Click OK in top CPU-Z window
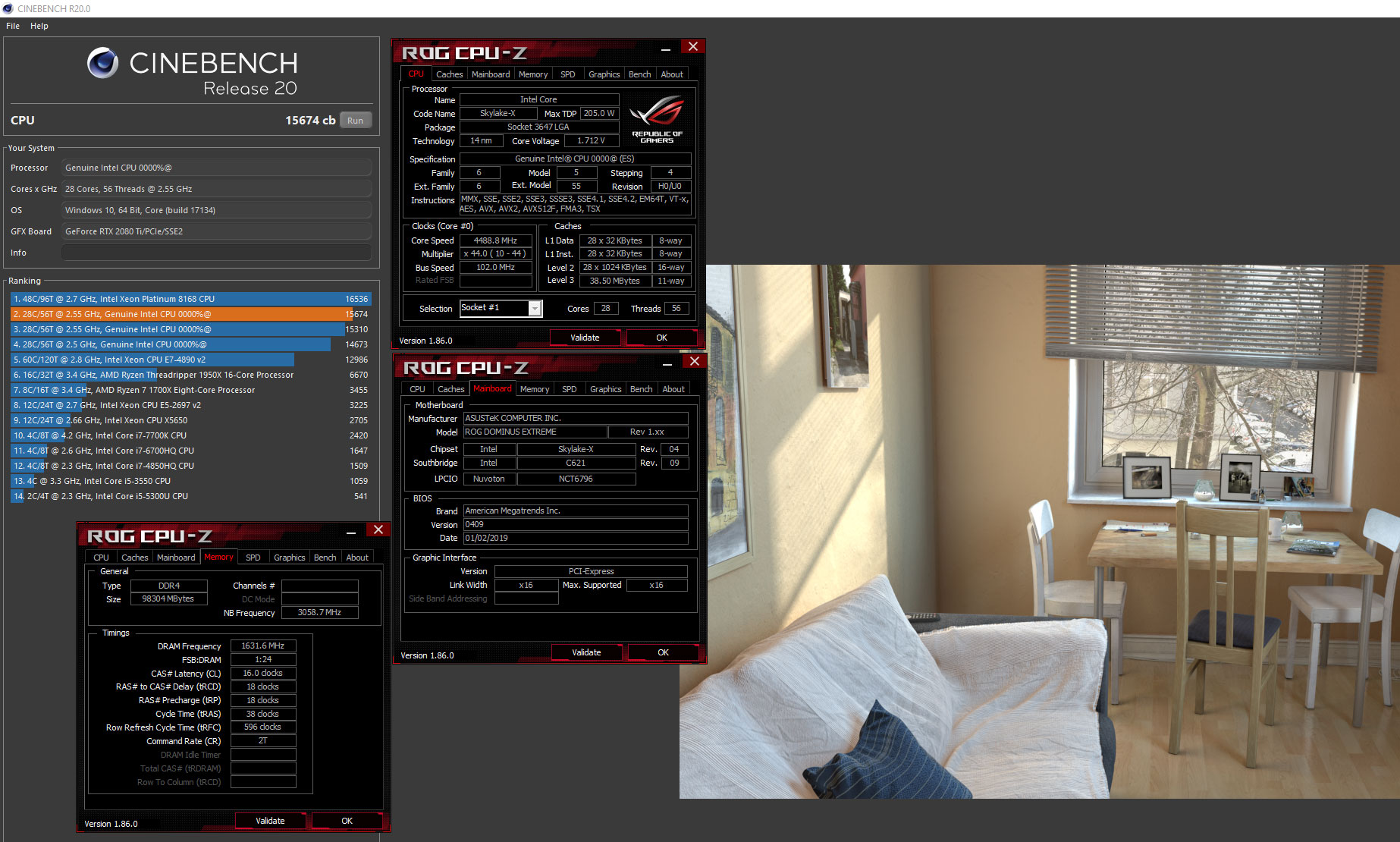1400x842 pixels. pos(662,338)
